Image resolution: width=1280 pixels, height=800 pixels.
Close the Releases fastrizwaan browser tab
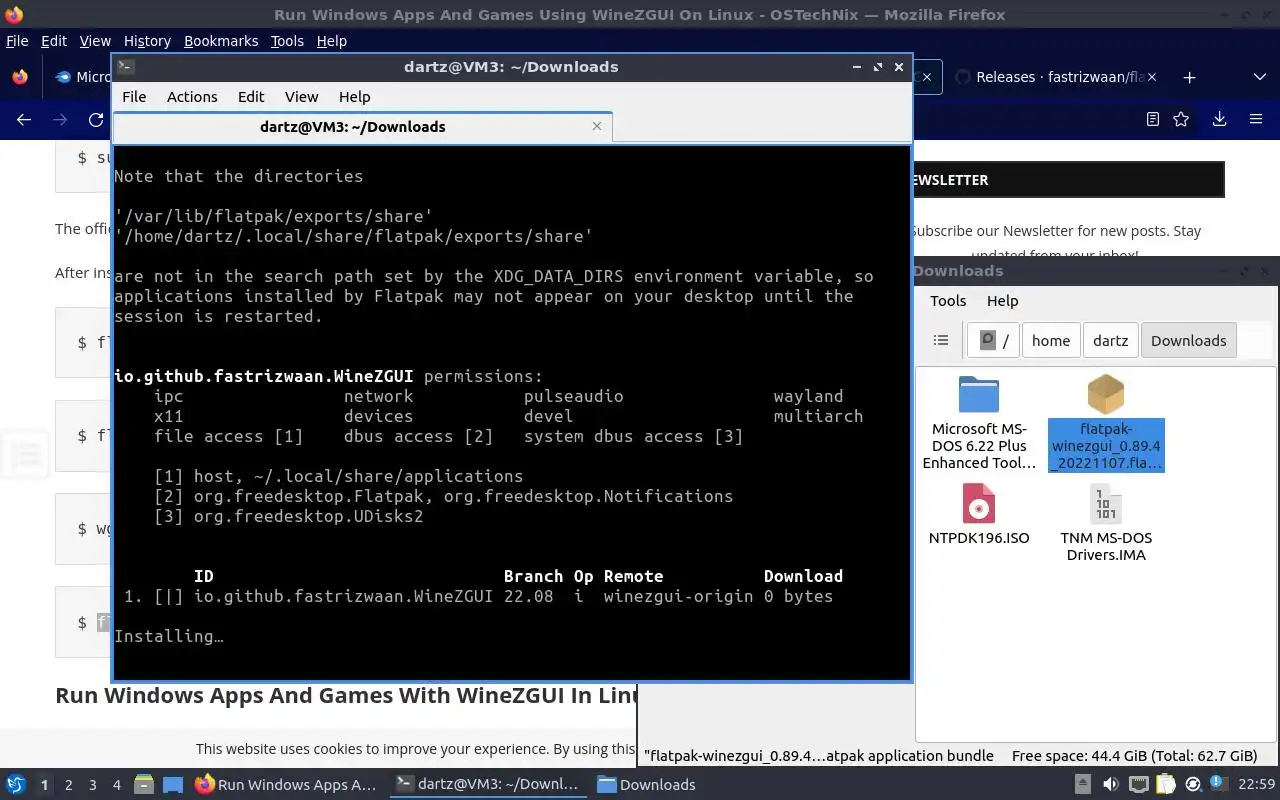[x=1151, y=77]
